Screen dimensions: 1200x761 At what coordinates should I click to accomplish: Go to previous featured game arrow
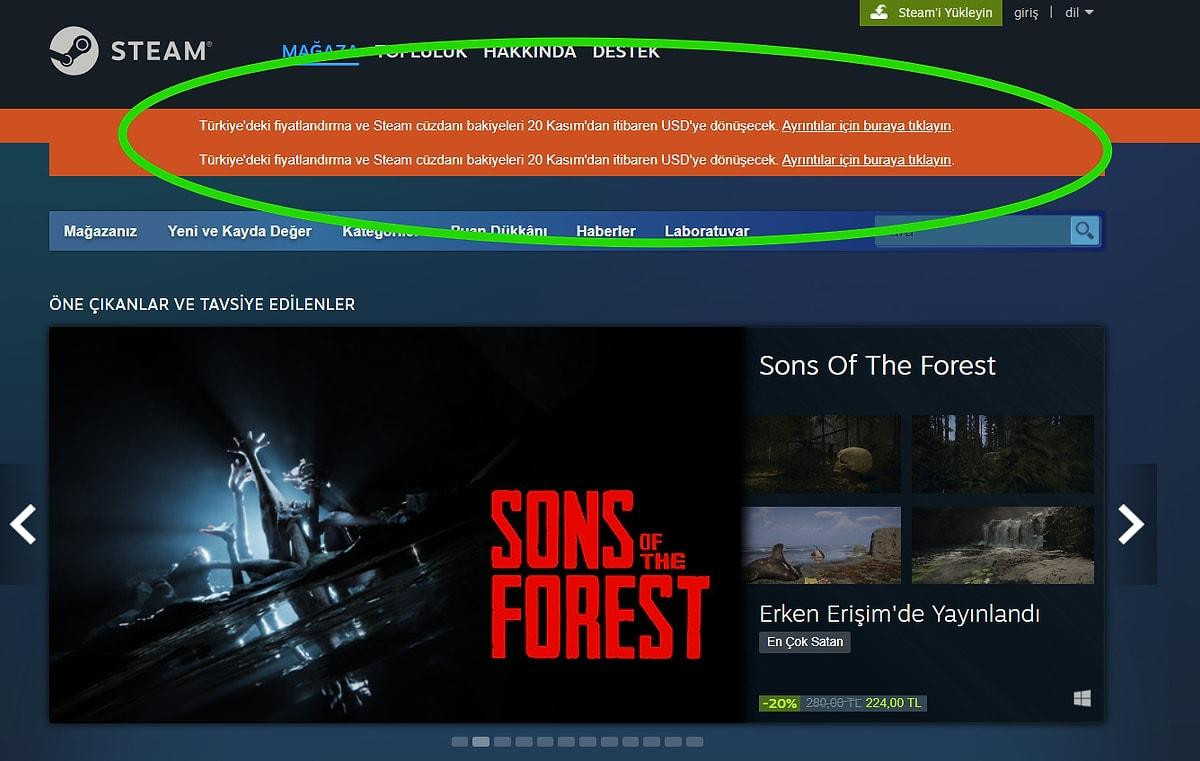22,524
